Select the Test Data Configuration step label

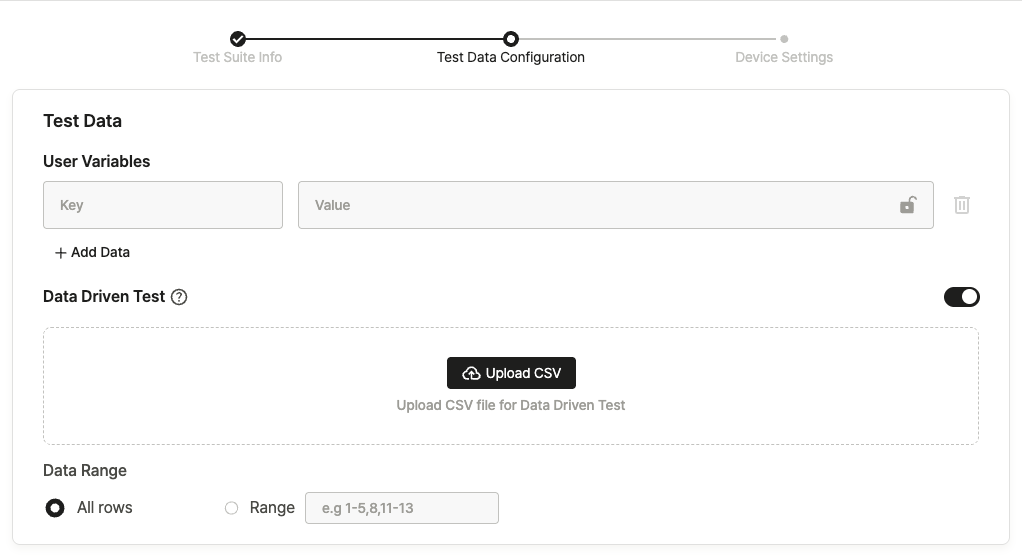[511, 57]
